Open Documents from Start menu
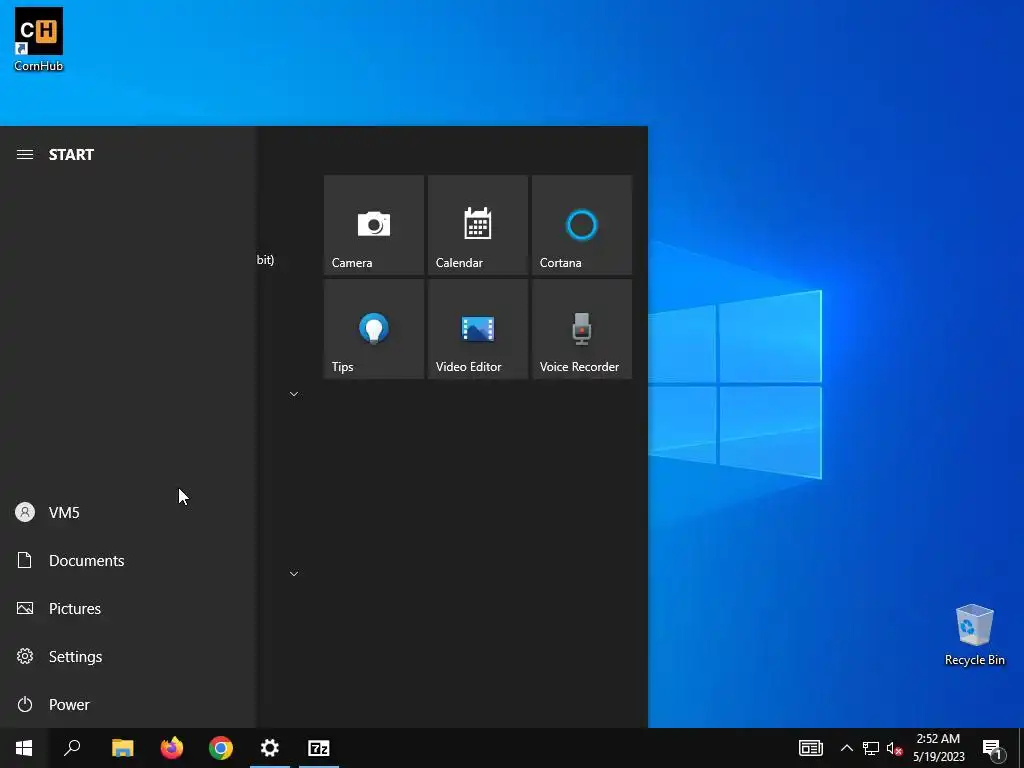The image size is (1024, 768). point(127,560)
